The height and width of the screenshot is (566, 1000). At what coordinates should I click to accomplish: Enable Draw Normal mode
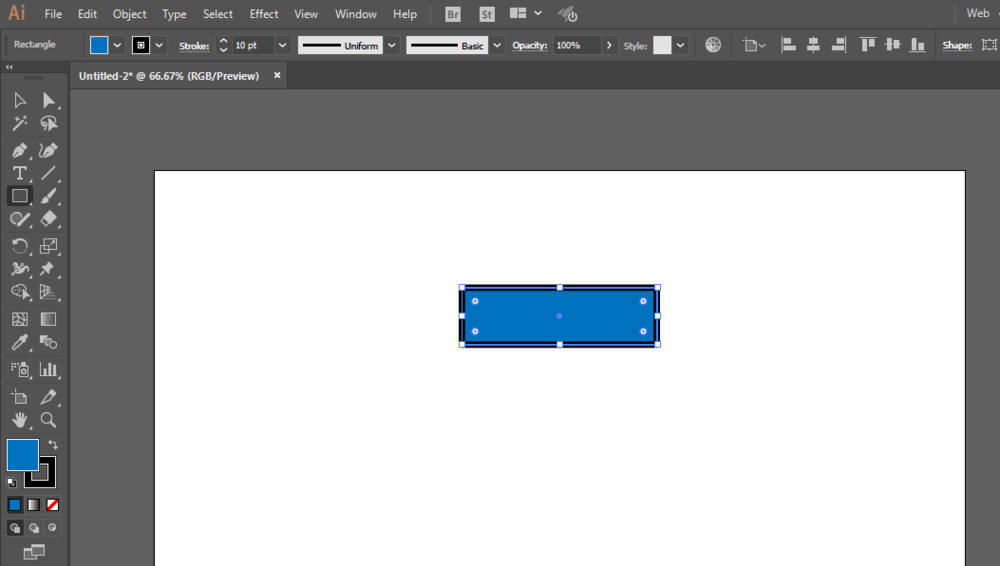[15, 528]
